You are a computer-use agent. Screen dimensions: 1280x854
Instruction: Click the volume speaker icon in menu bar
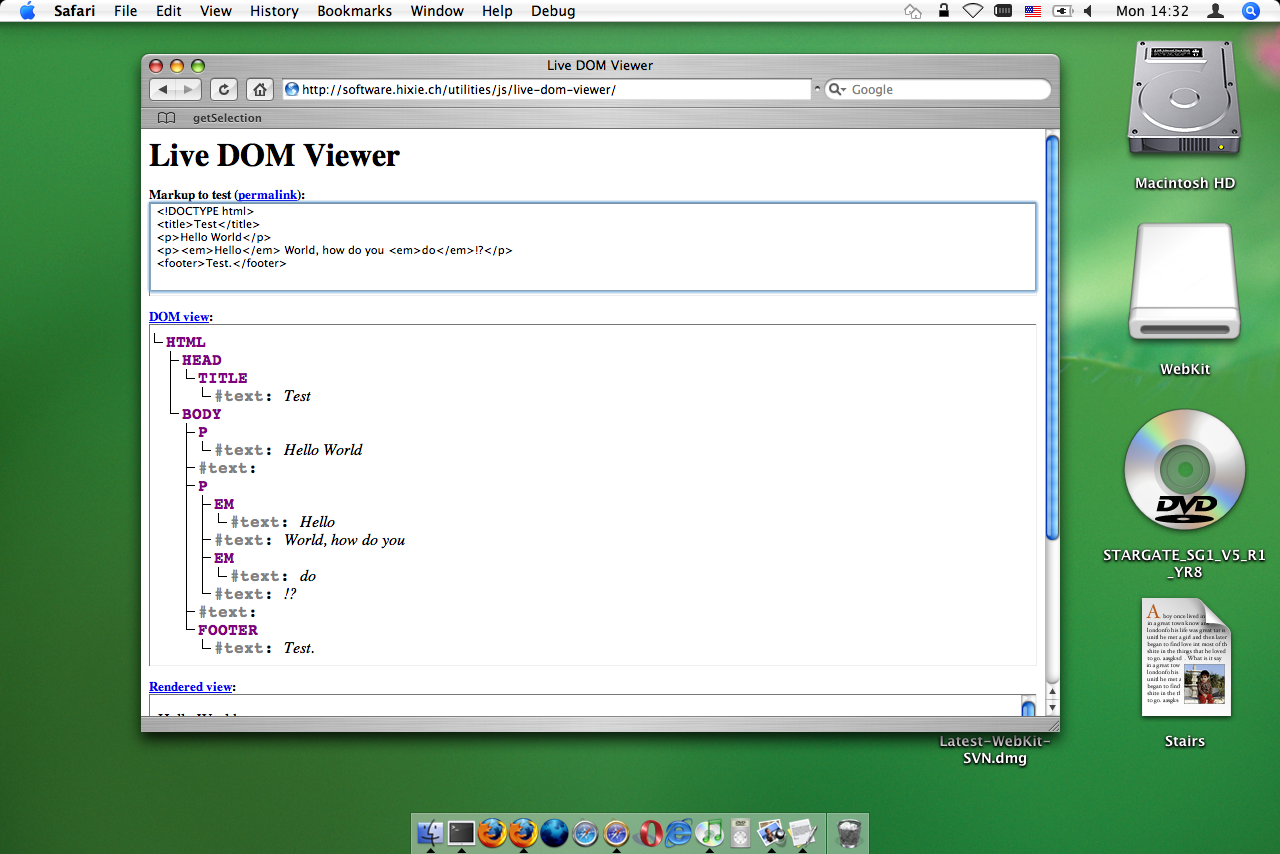click(1088, 11)
